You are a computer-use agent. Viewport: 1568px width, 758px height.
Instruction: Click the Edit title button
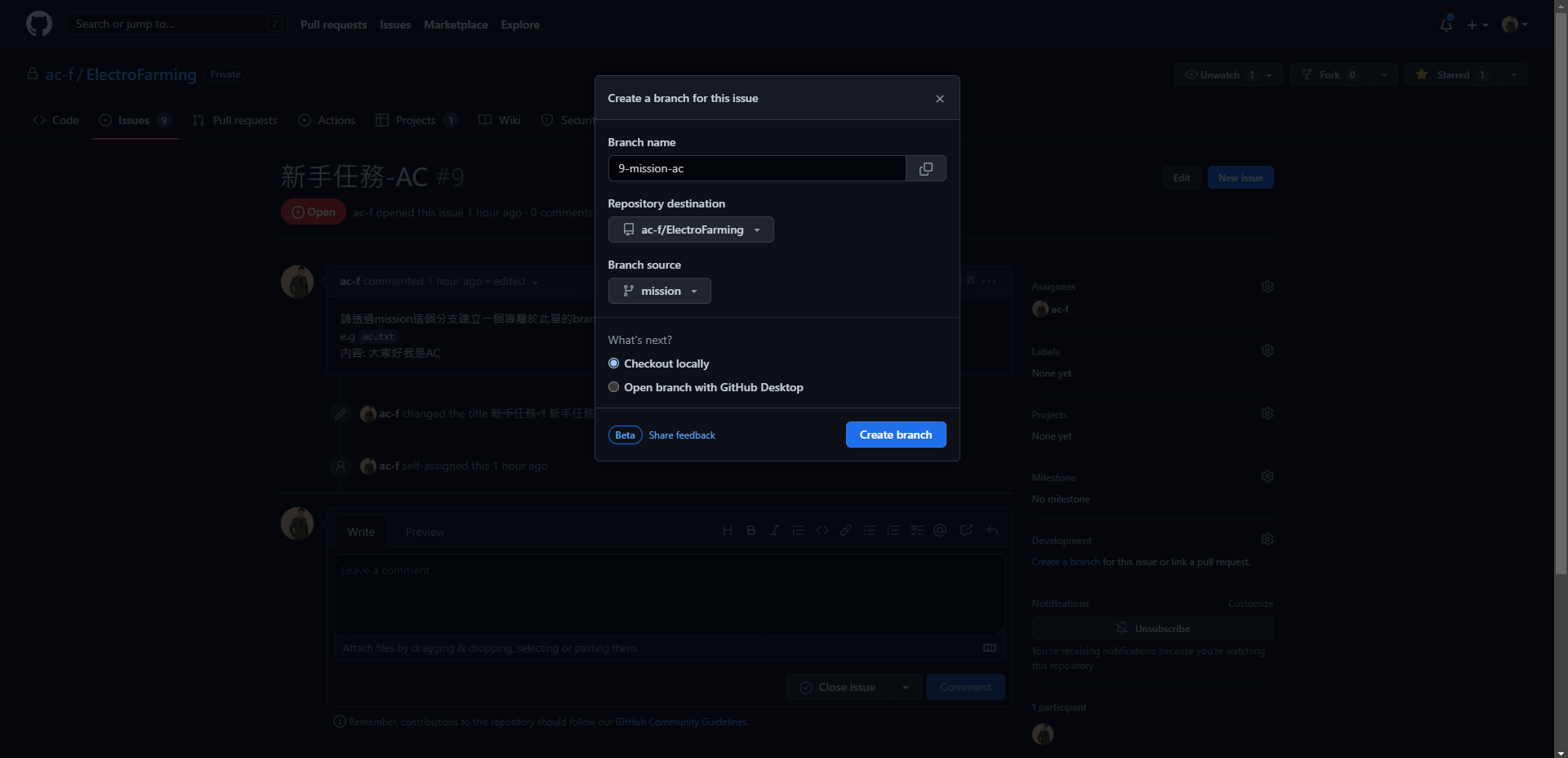pyautogui.click(x=1182, y=177)
